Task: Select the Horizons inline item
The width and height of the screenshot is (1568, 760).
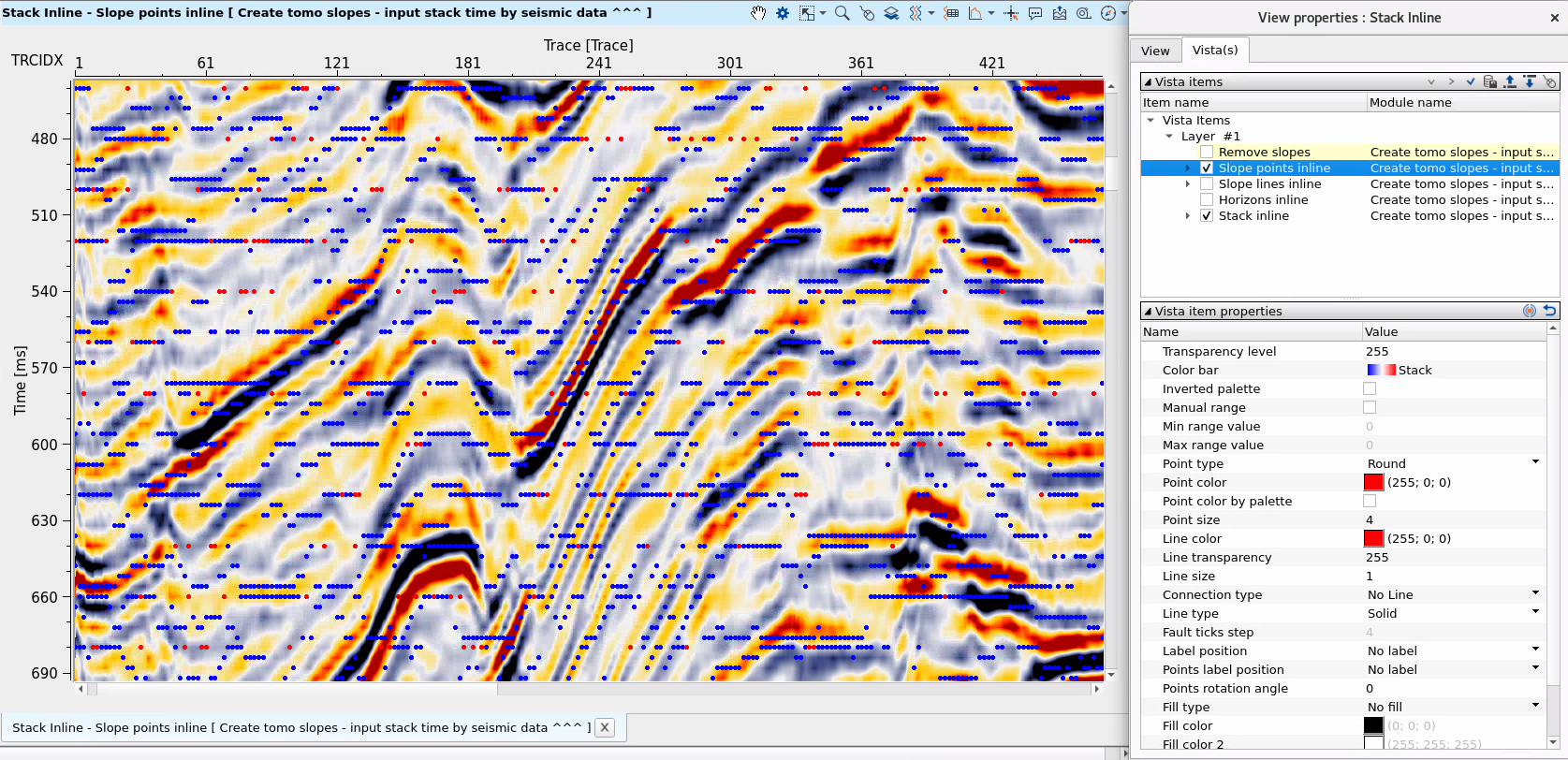Action: coord(1263,199)
